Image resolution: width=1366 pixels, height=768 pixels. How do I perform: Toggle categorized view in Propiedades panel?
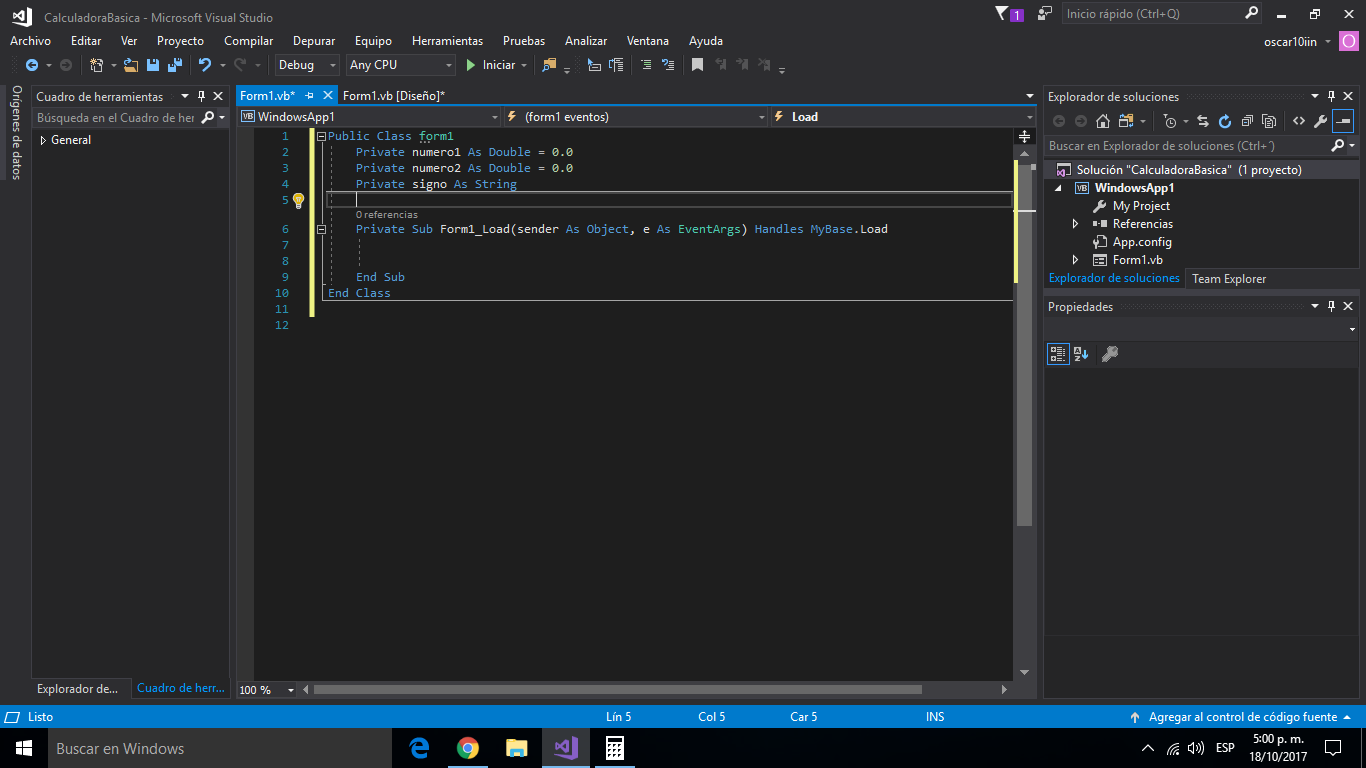pos(1057,354)
